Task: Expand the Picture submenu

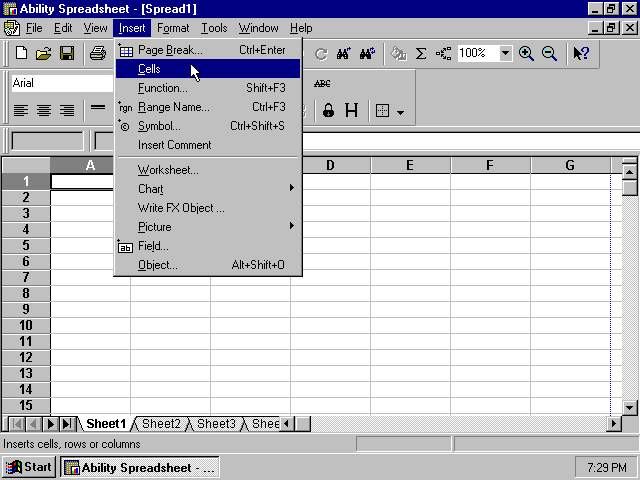Action: click(209, 227)
